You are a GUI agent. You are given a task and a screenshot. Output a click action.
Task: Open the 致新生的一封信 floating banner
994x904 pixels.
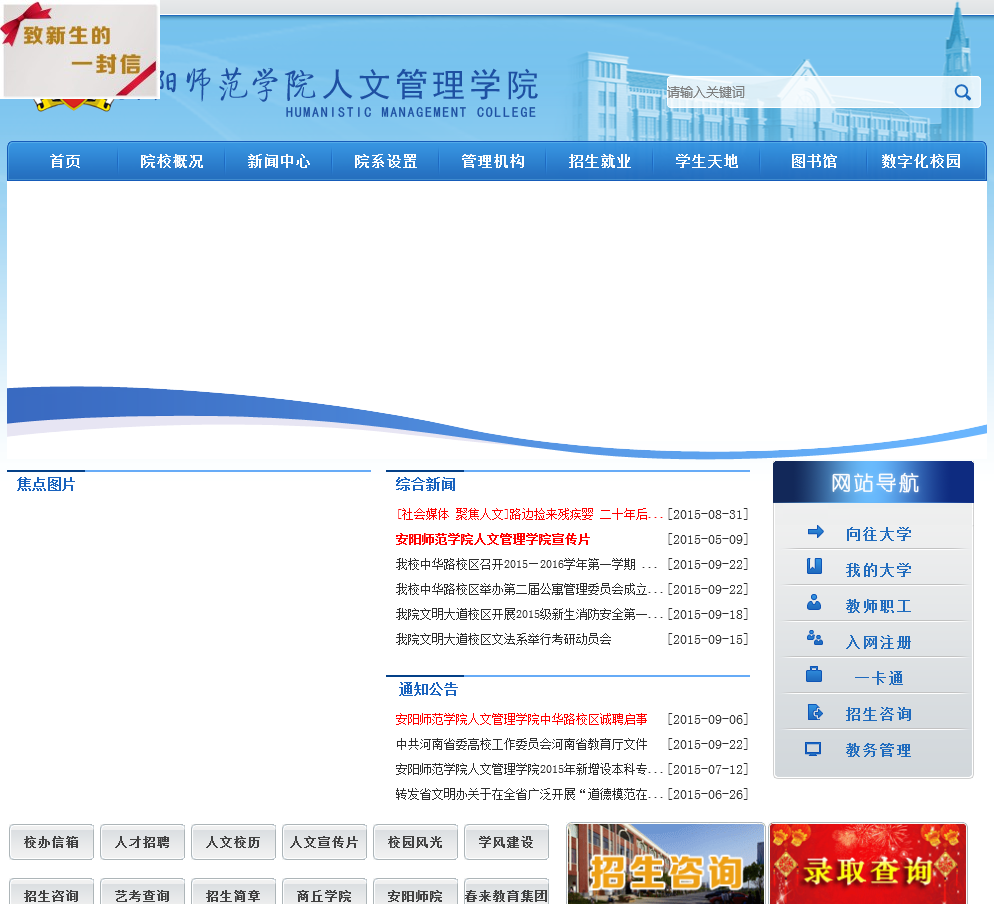coord(80,50)
